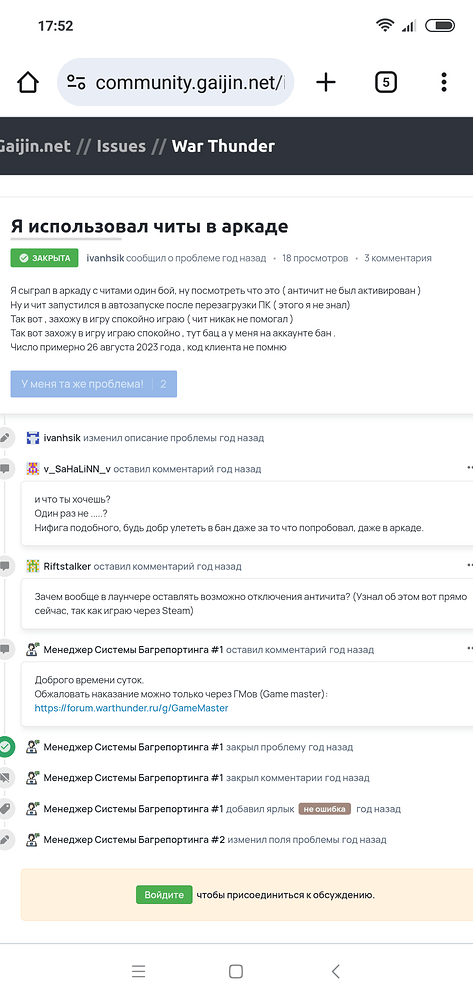Open forum.warthunder.ru GameMaster link
Image resolution: width=473 pixels, height=1000 pixels.
click(131, 708)
